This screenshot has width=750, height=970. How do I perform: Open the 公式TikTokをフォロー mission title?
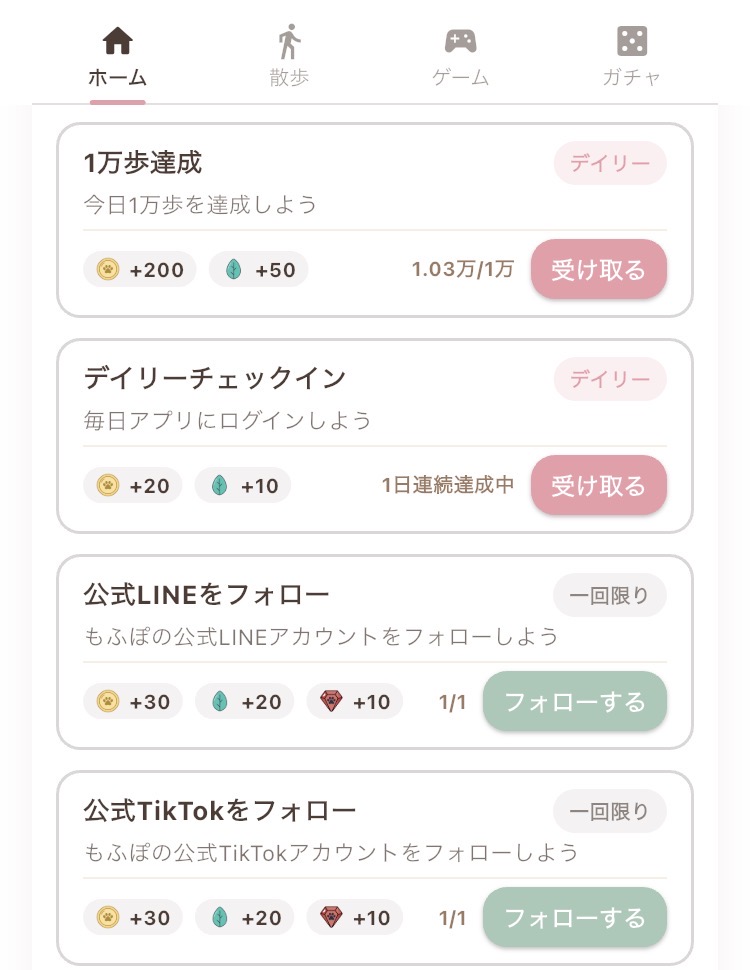coord(220,810)
